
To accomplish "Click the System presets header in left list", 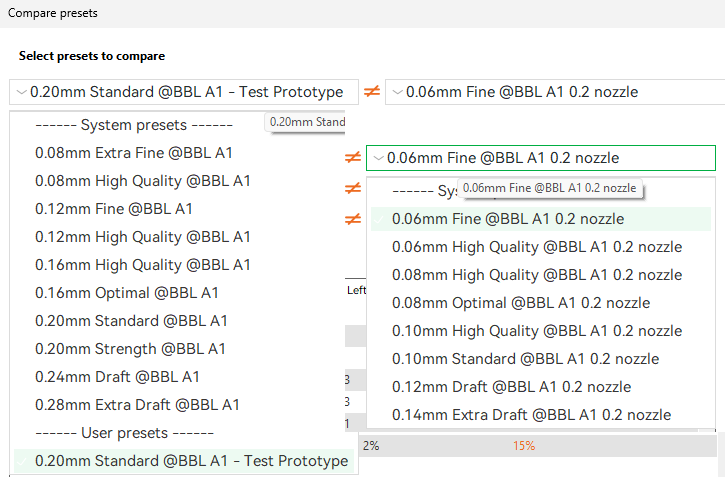I will pyautogui.click(x=134, y=125).
